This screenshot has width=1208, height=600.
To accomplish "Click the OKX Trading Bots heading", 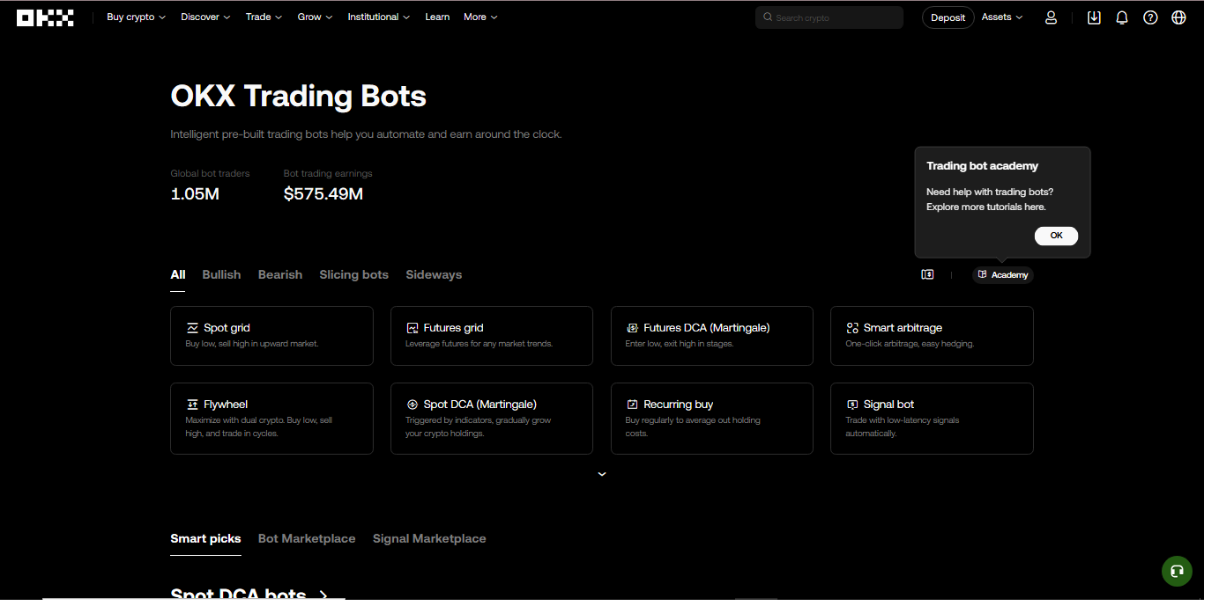I will 298,96.
